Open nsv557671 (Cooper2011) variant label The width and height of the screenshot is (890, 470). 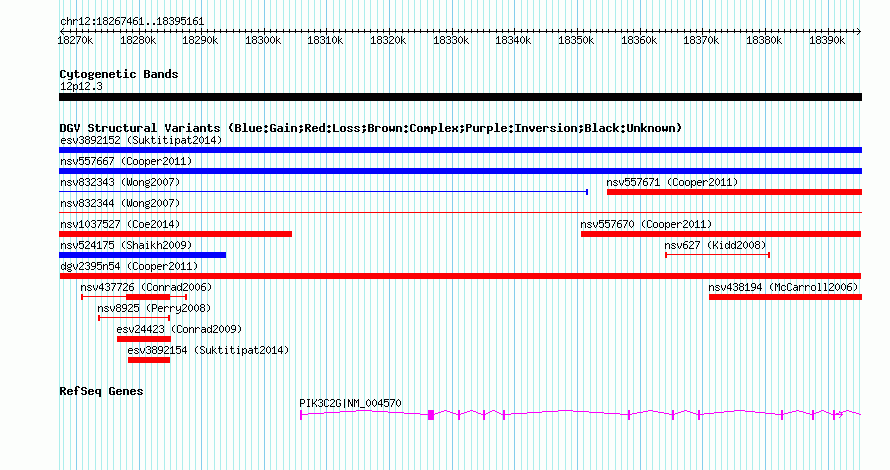tap(672, 182)
